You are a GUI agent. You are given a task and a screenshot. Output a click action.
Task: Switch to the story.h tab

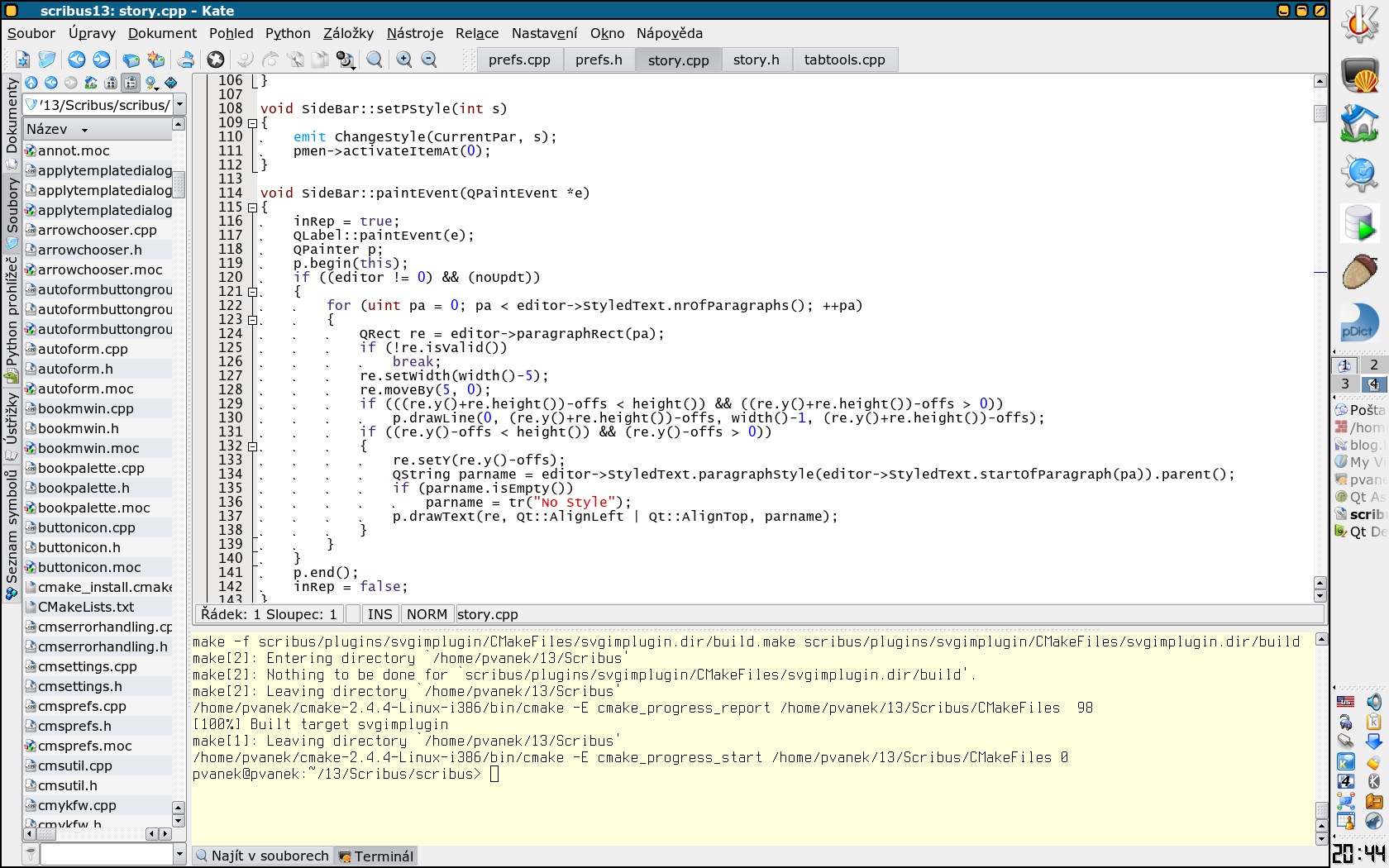(757, 60)
